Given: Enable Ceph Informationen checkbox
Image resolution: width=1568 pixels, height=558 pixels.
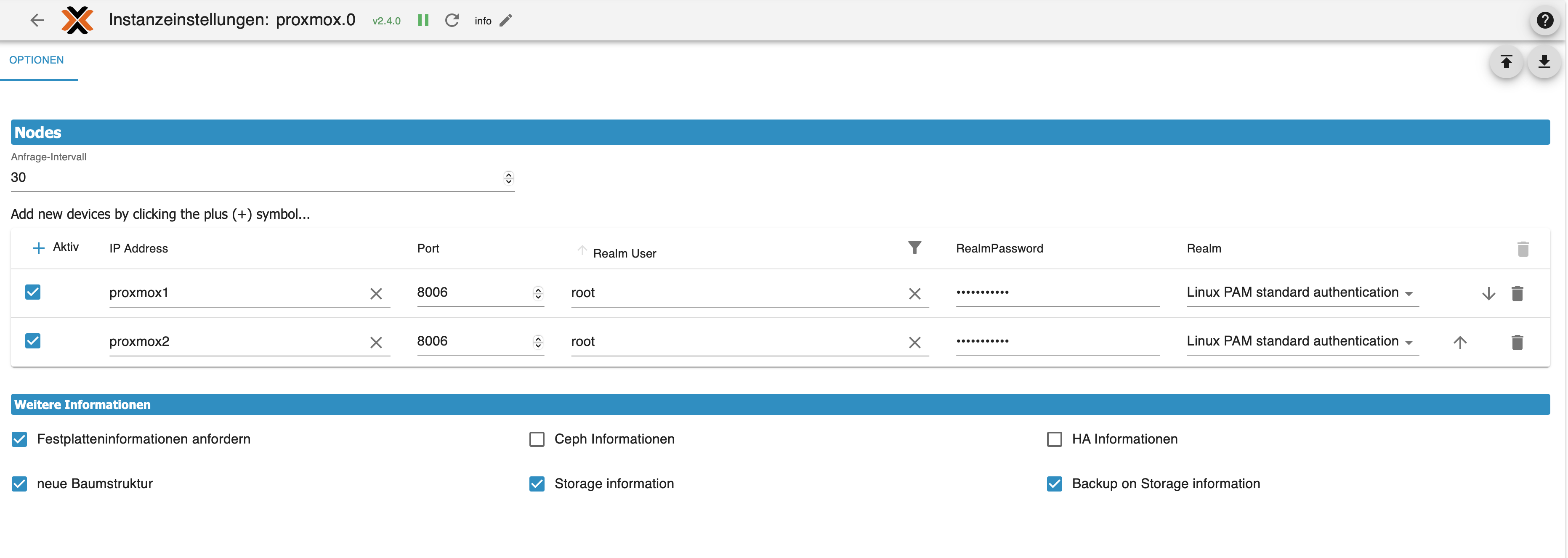Looking at the screenshot, I should [537, 439].
